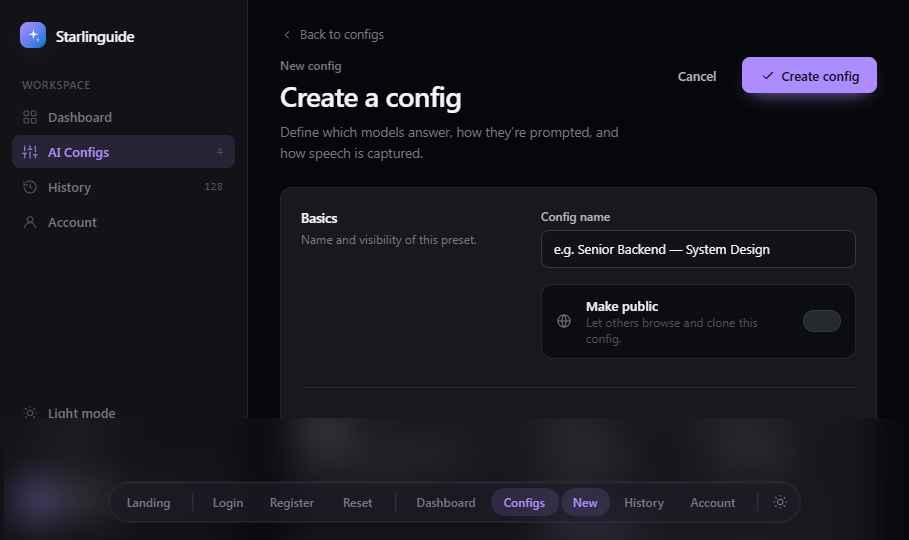Click the New config breadcrumb text

[311, 66]
